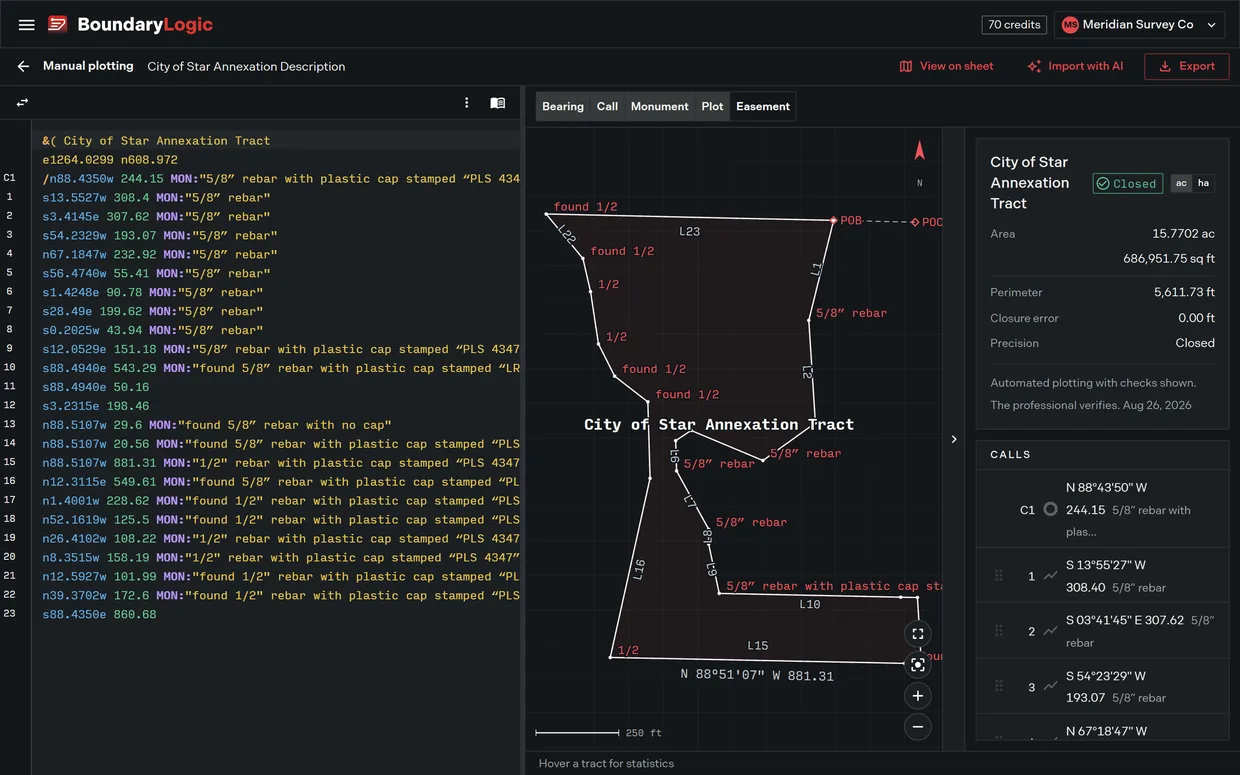This screenshot has height=775, width=1240.
Task: Grab the drag handle of call 2
Action: pyautogui.click(x=998, y=631)
